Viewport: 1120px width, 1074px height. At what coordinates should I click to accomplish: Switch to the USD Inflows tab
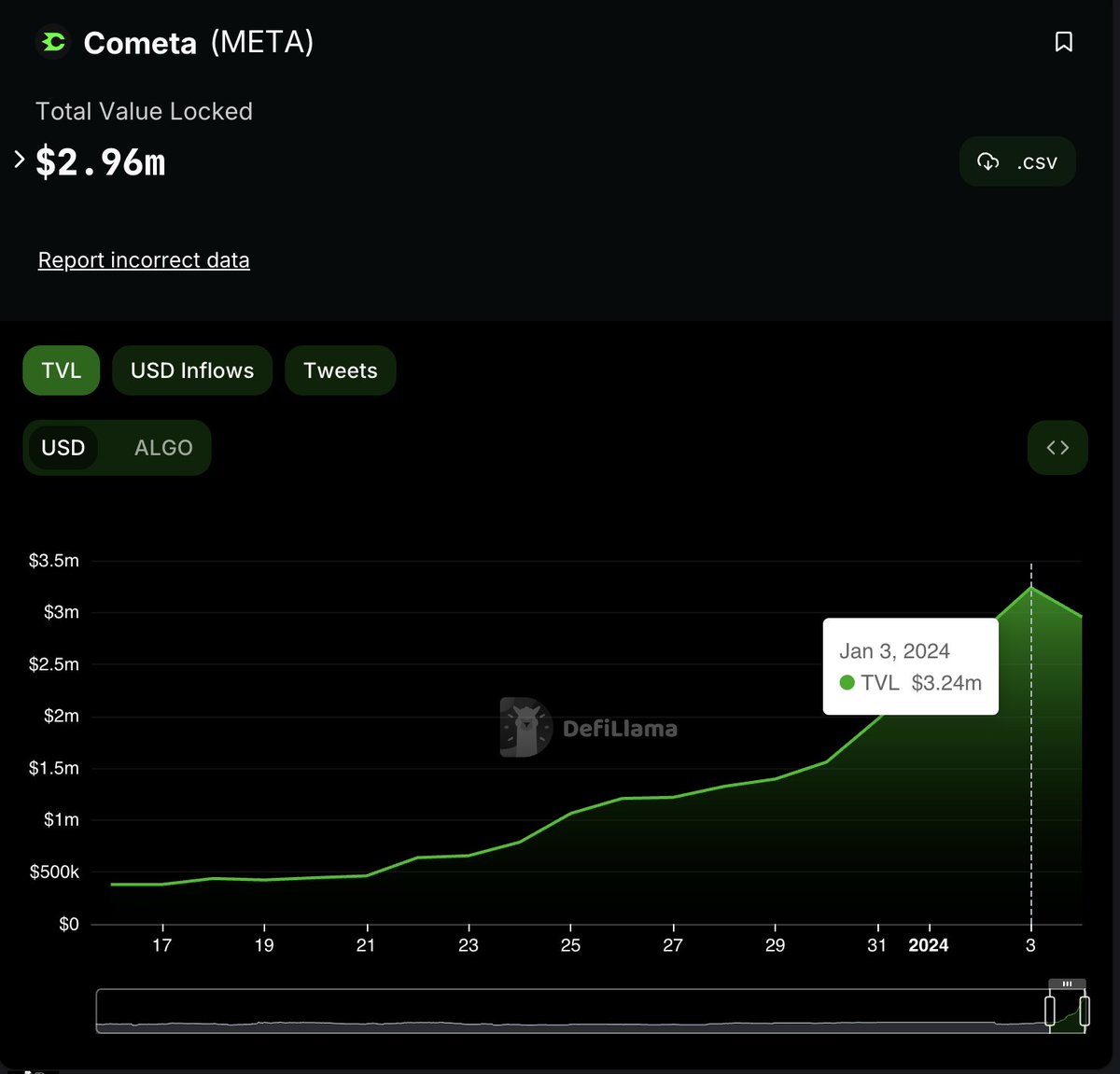pos(192,370)
